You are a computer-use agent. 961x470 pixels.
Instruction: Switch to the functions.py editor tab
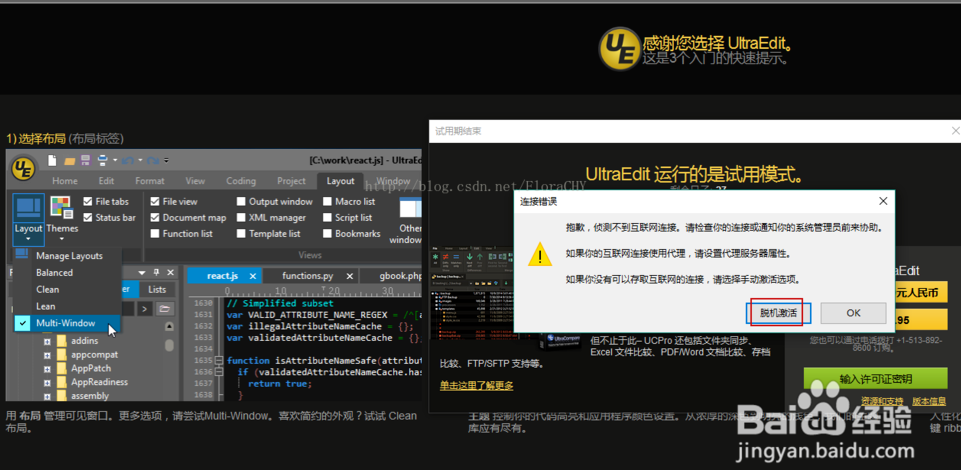coord(309,276)
